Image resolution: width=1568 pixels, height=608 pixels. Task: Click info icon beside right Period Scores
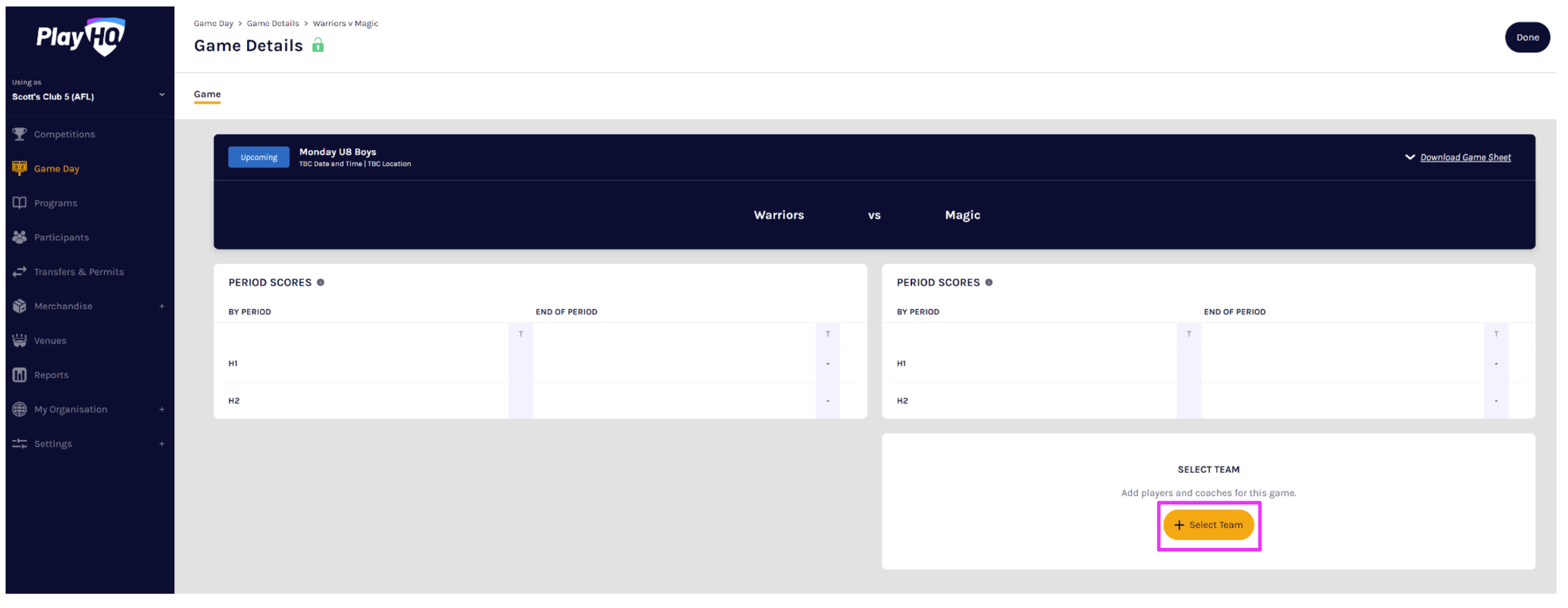pos(989,283)
